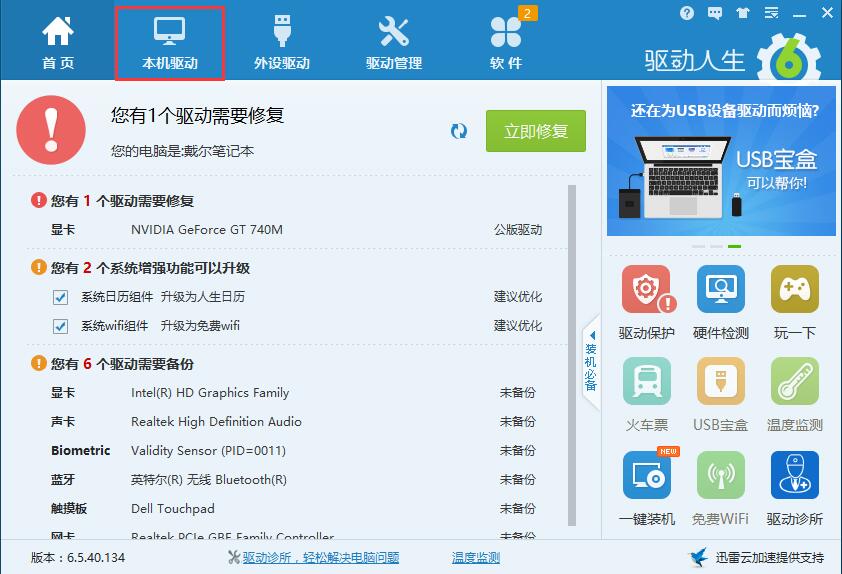
Task: Click the USB宝盒 advertisement banner
Action: tap(721, 161)
